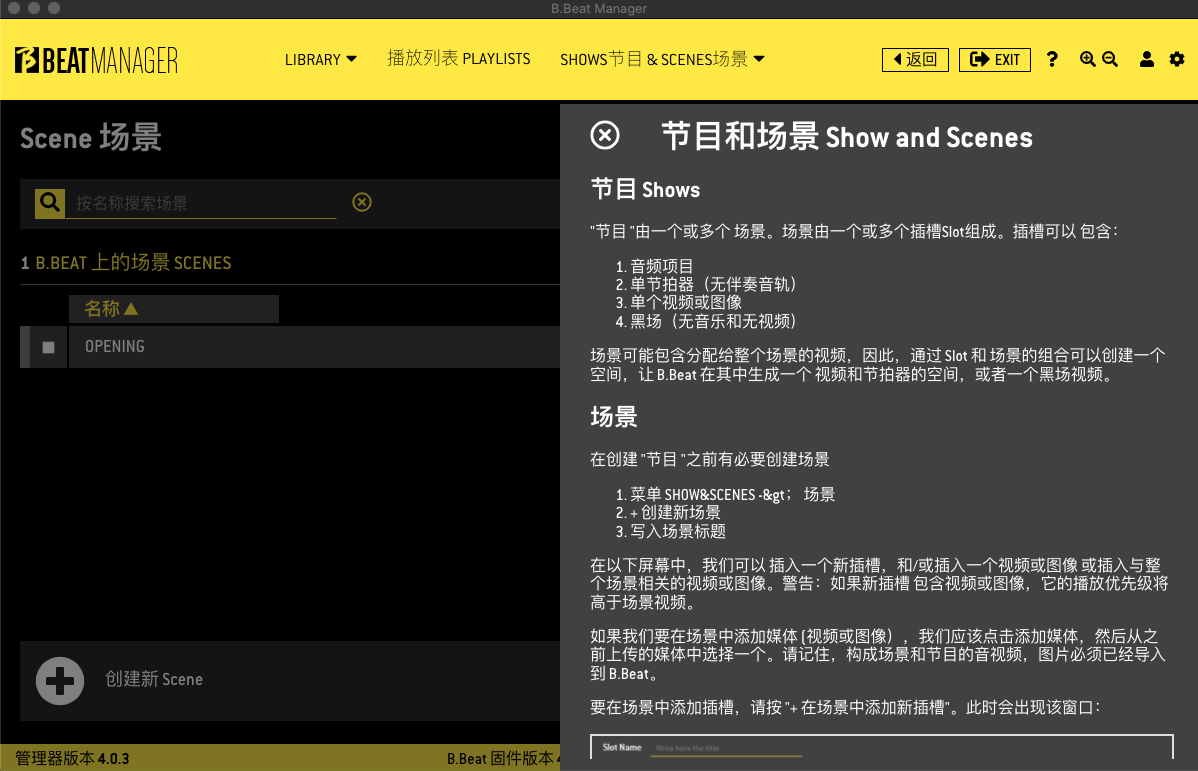The width and height of the screenshot is (1198, 771).
Task: Click the yellow search magnifier icon
Action: coord(50,203)
